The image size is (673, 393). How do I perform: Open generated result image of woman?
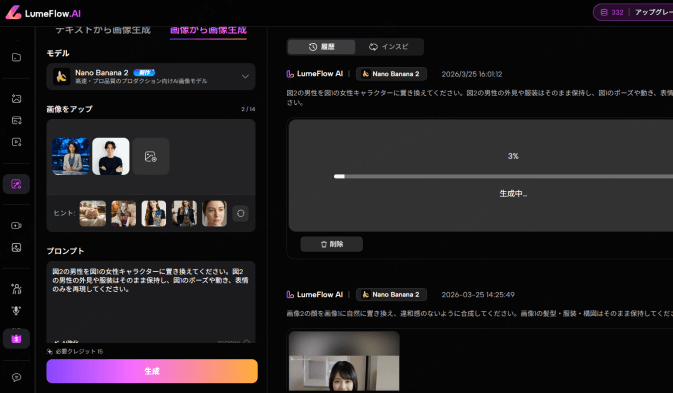[x=344, y=361]
